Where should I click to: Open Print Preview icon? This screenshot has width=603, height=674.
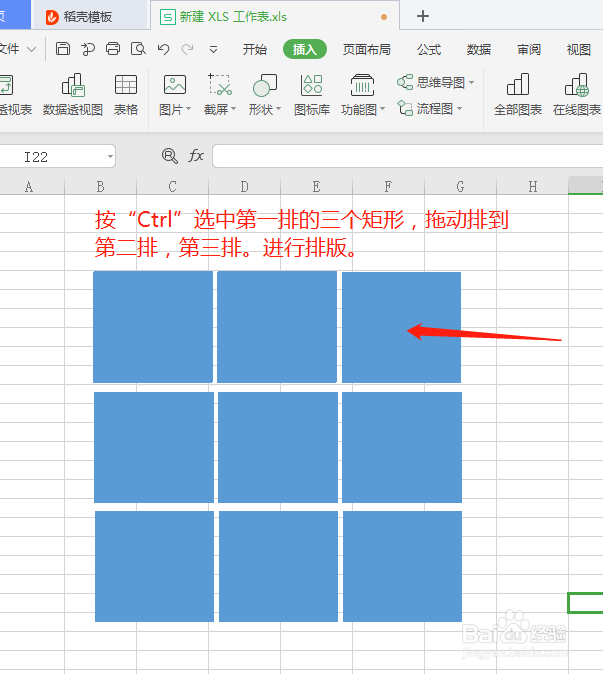(x=138, y=49)
